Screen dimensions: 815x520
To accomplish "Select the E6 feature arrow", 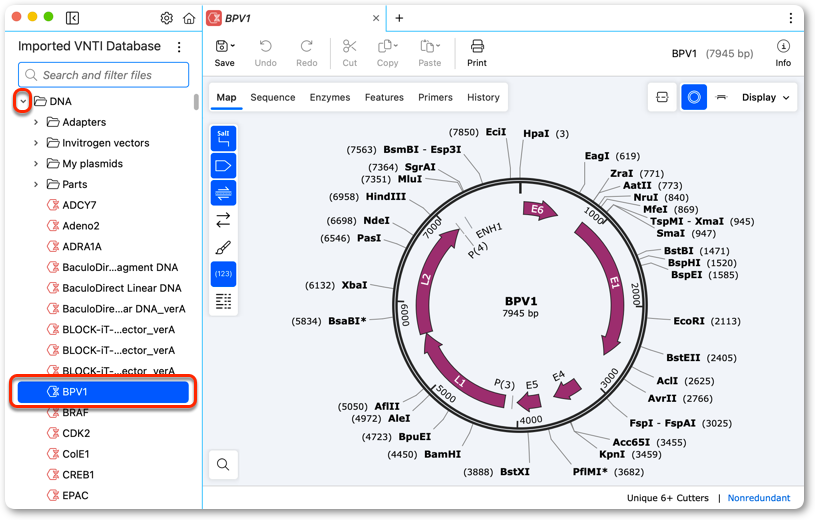I will (540, 210).
